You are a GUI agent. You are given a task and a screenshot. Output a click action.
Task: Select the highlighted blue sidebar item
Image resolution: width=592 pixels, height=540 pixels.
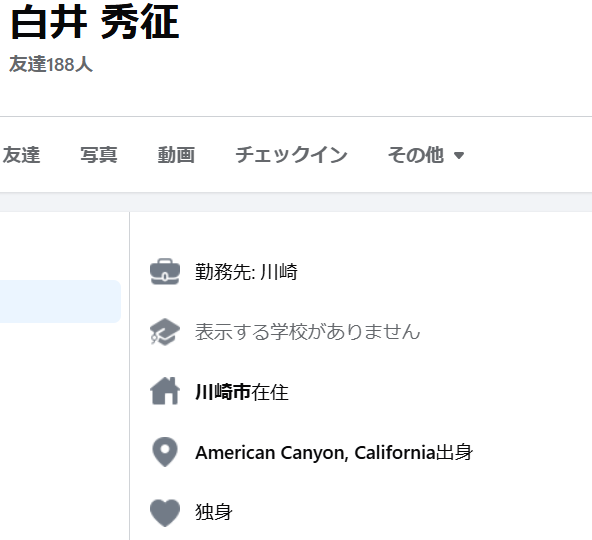[60, 301]
